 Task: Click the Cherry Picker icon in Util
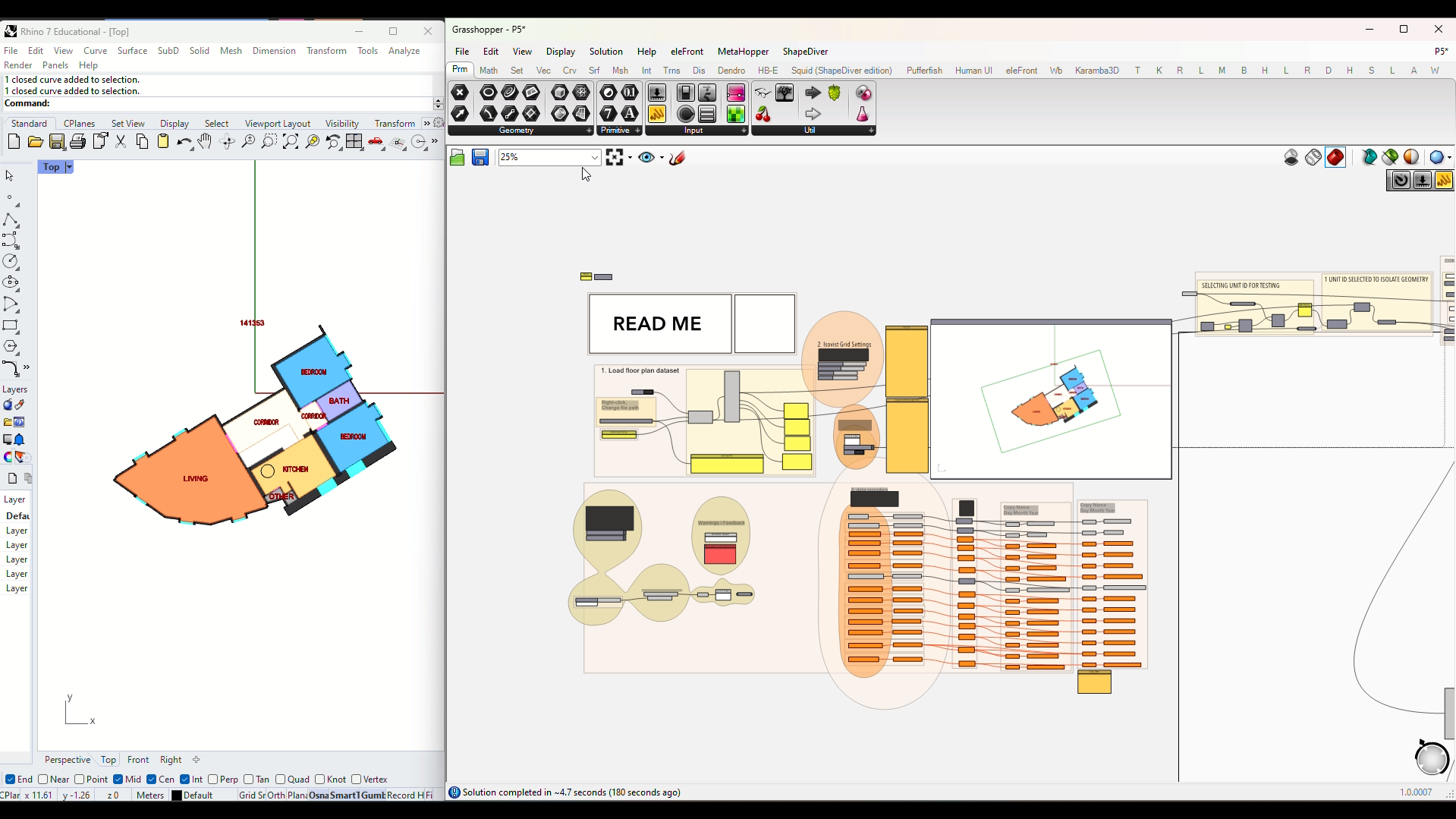[763, 114]
